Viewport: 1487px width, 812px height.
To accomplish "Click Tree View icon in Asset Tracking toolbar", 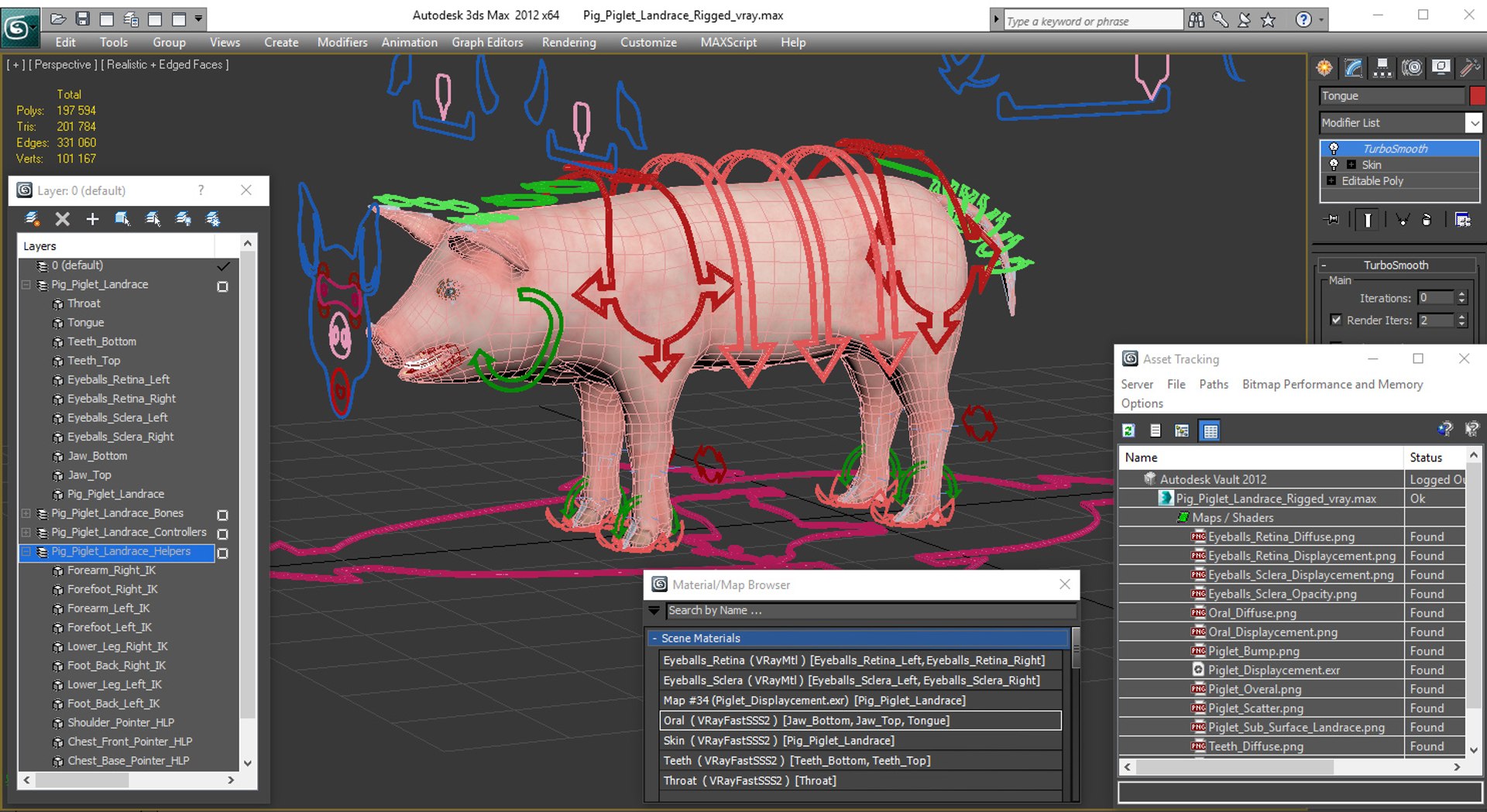I will pos(1182,430).
